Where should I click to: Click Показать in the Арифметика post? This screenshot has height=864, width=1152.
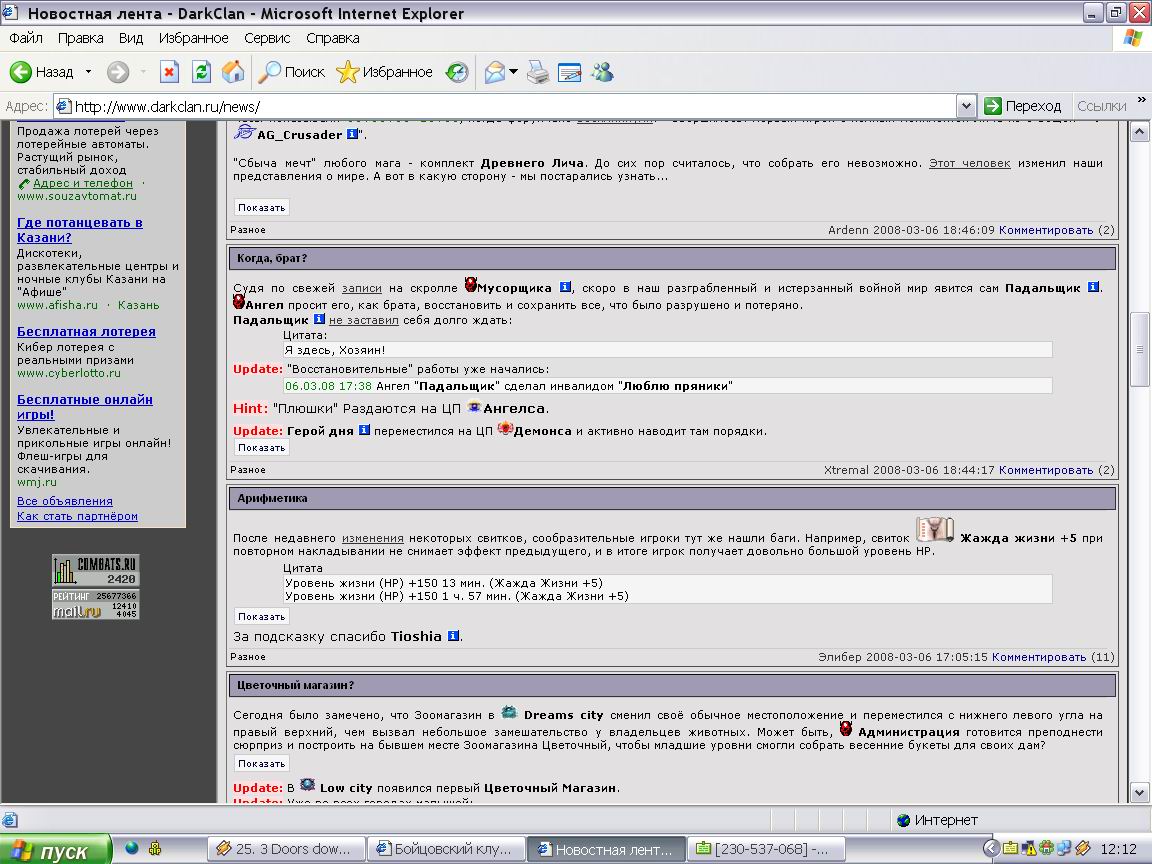262,616
